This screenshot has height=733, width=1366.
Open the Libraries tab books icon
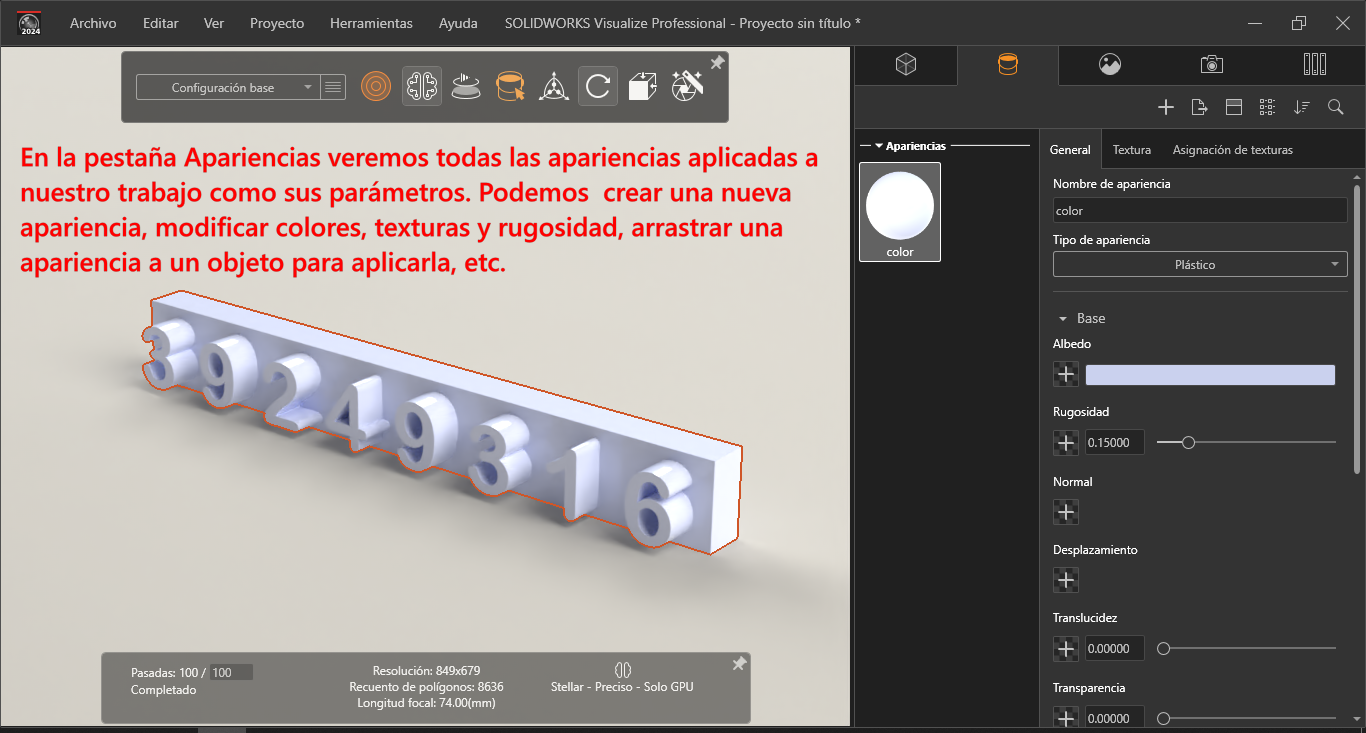(x=1315, y=65)
